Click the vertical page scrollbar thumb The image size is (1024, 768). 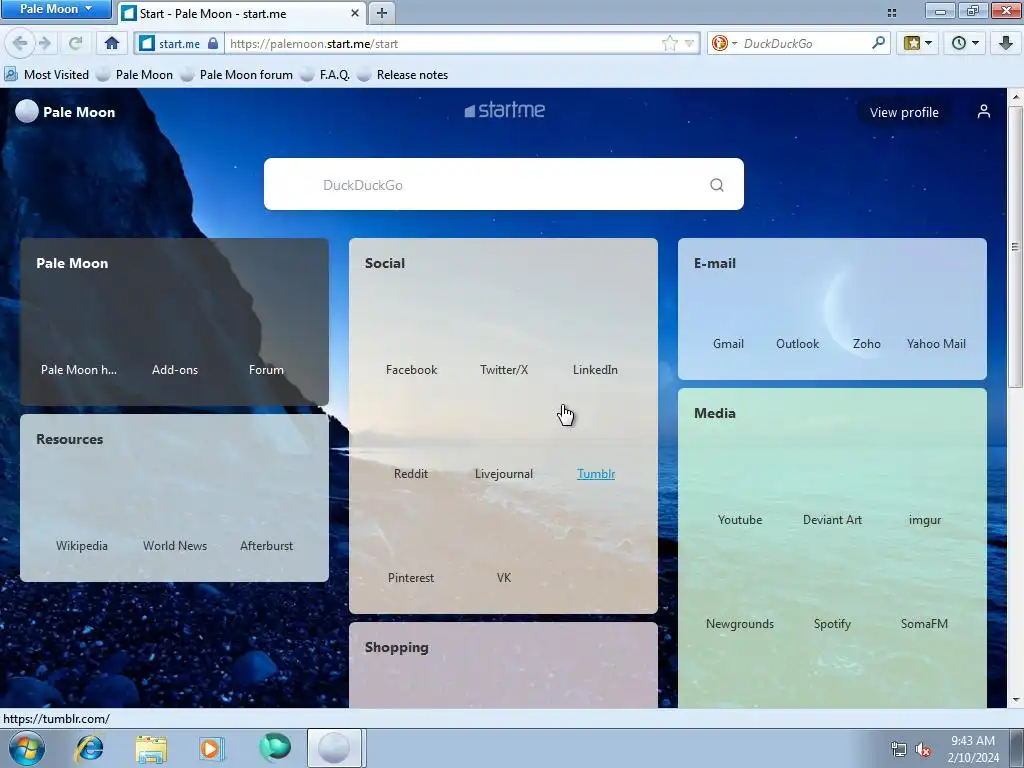pyautogui.click(x=1015, y=246)
